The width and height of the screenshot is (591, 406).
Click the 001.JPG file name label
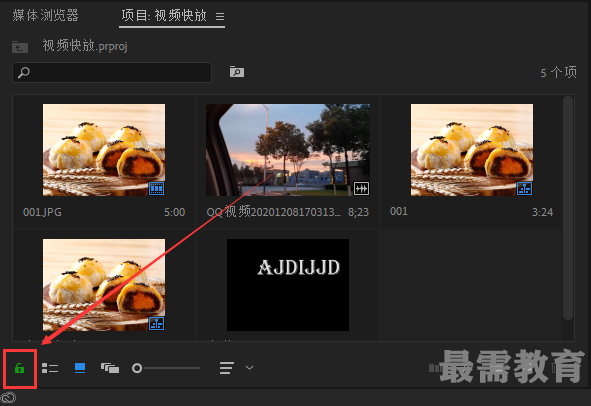[x=42, y=212]
